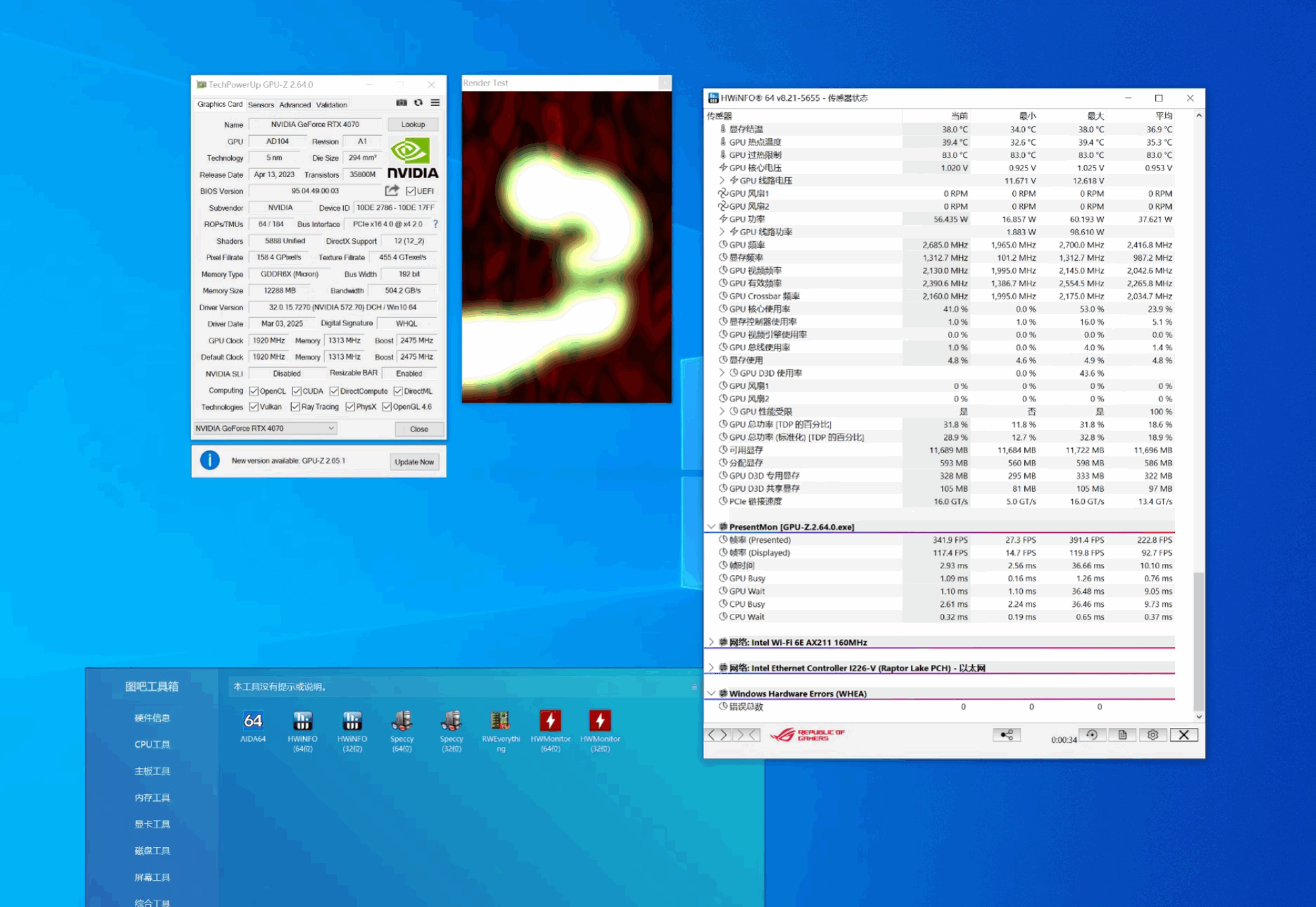
Task: Take a GPU-Z screenshot with the camera icon
Action: (401, 103)
